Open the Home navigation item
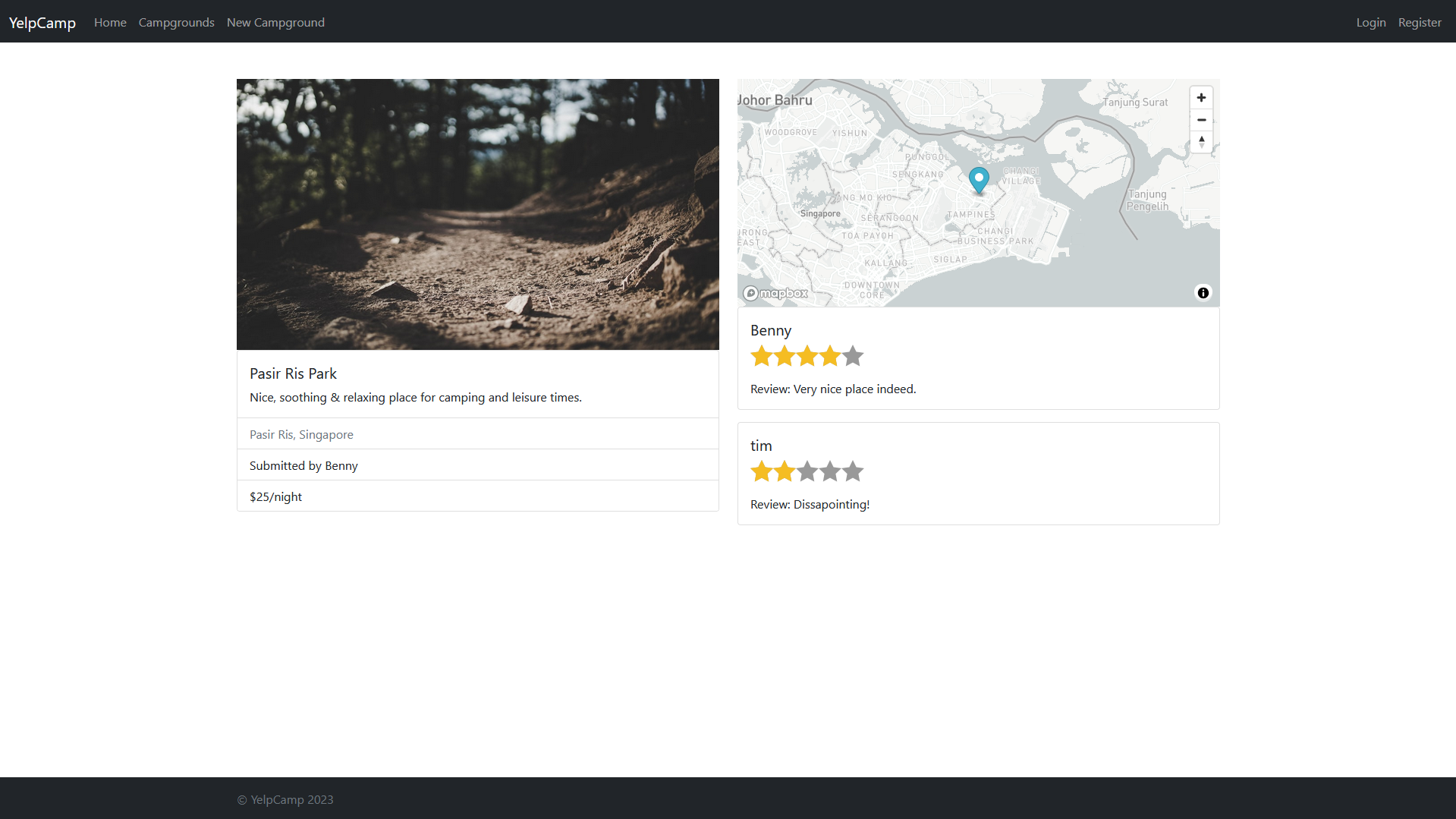This screenshot has width=1456, height=819. click(109, 22)
